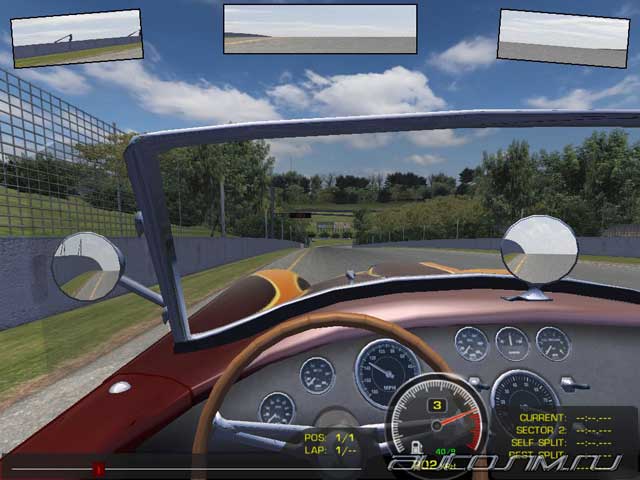This screenshot has height=480, width=640.
Task: Click the track progress bar at bottom
Action: coord(186,469)
